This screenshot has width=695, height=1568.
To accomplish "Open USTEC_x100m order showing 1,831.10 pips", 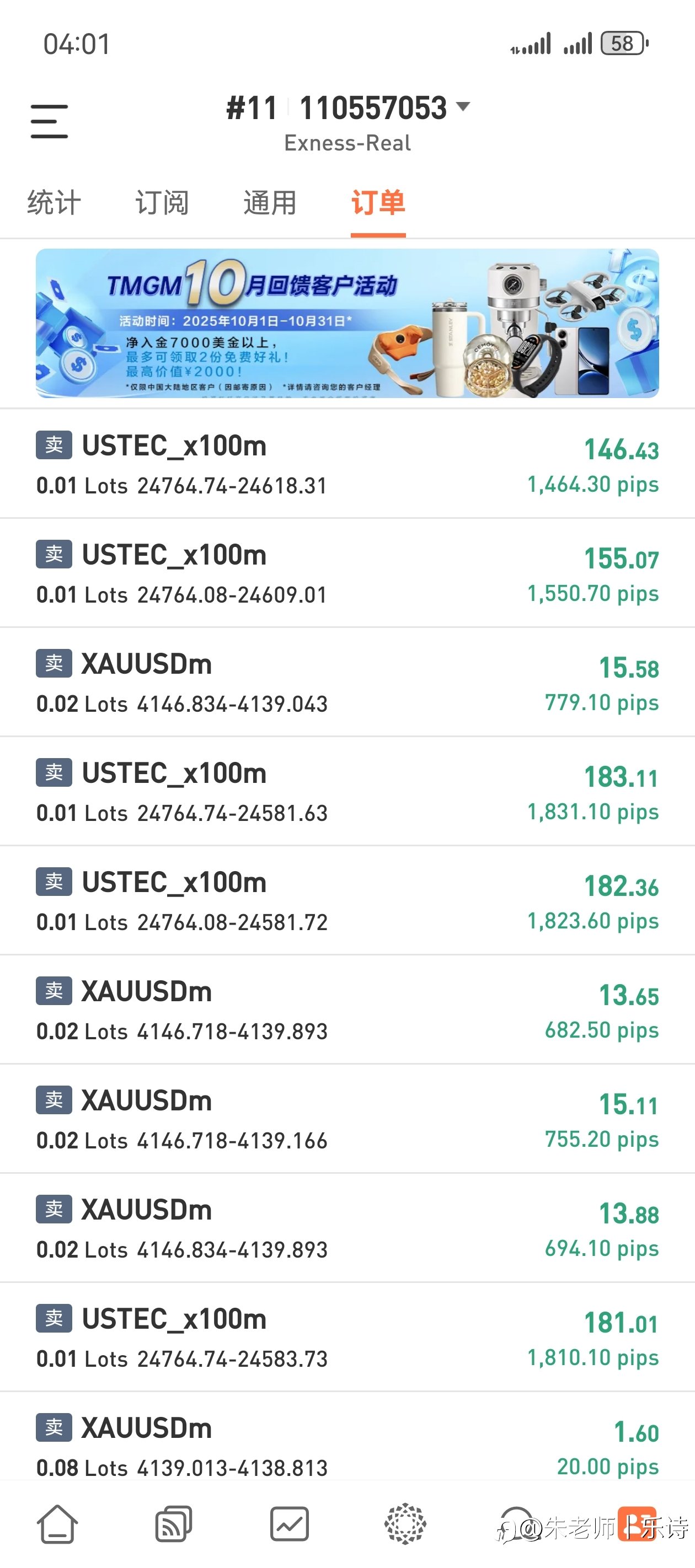I will coord(347,791).
